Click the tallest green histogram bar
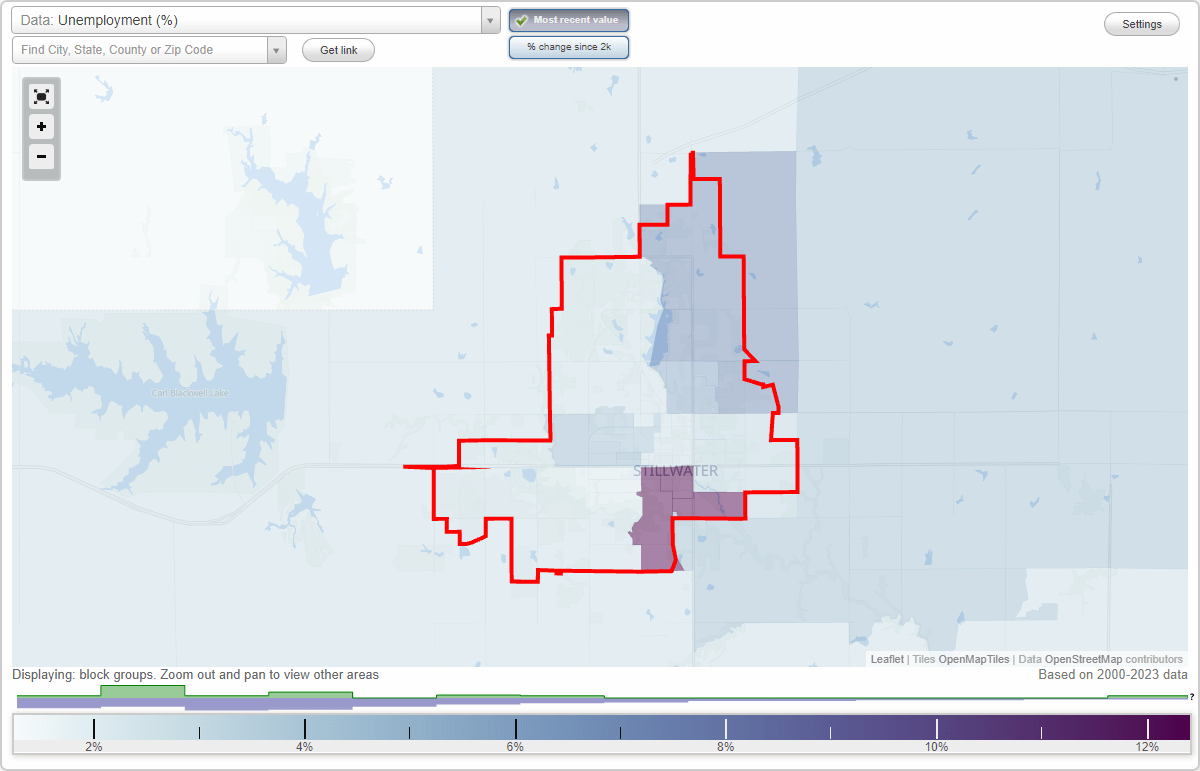This screenshot has width=1200, height=771. coord(142,691)
